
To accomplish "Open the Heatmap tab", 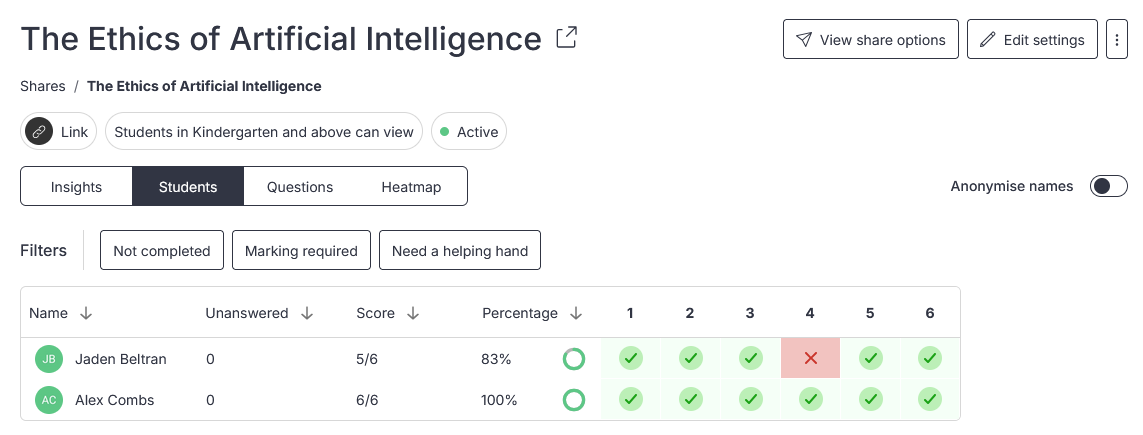I will (x=411, y=187).
